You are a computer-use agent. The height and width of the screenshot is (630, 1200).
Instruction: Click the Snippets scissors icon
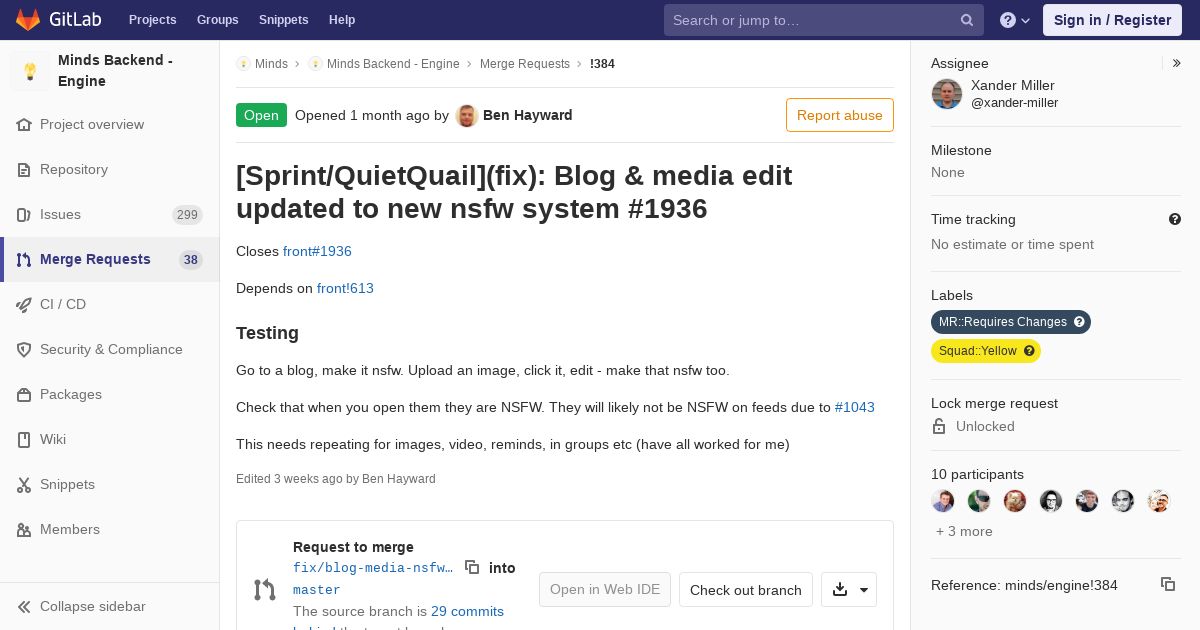pos(24,485)
